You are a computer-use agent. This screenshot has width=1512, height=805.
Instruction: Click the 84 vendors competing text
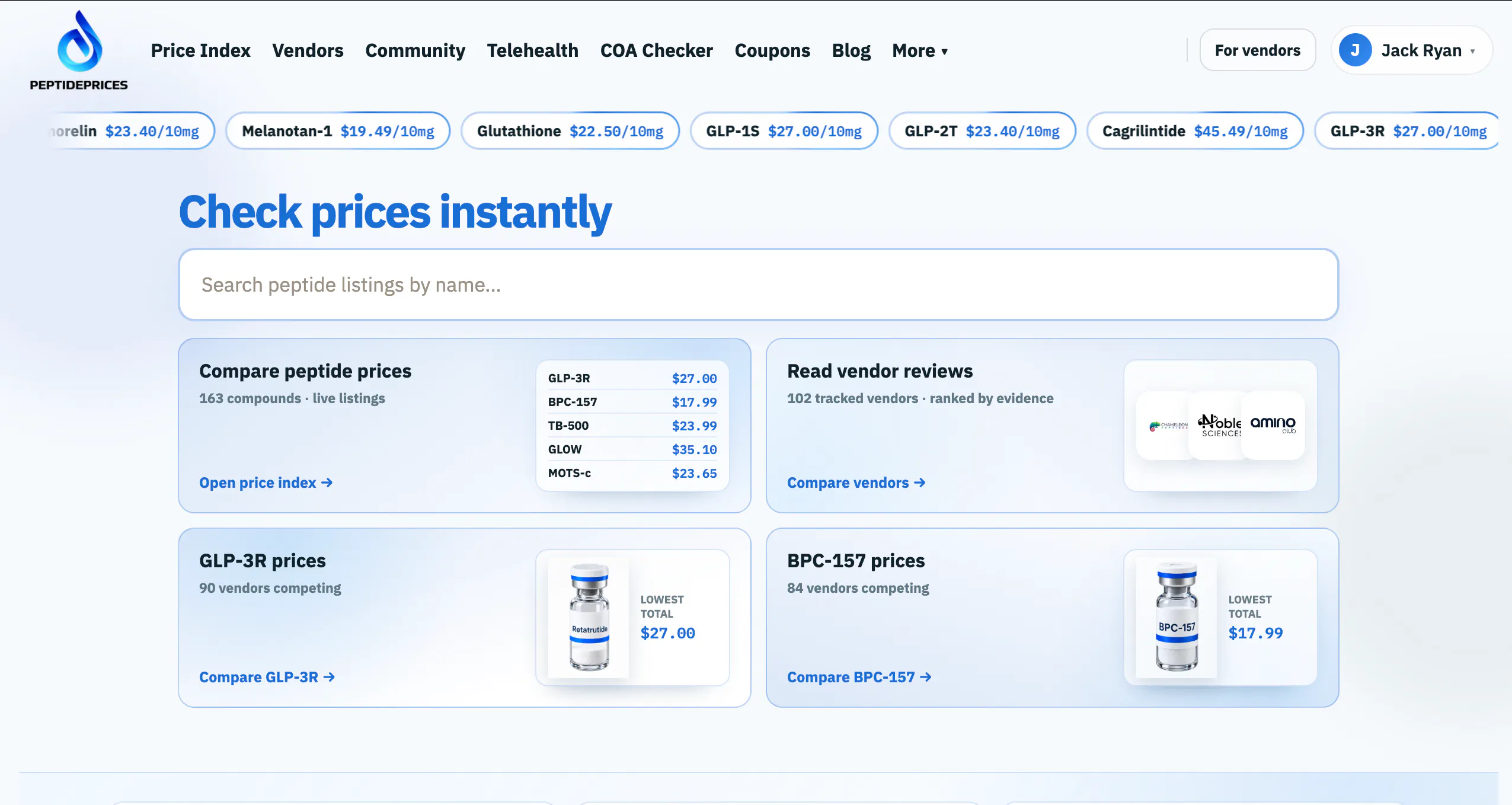click(858, 588)
